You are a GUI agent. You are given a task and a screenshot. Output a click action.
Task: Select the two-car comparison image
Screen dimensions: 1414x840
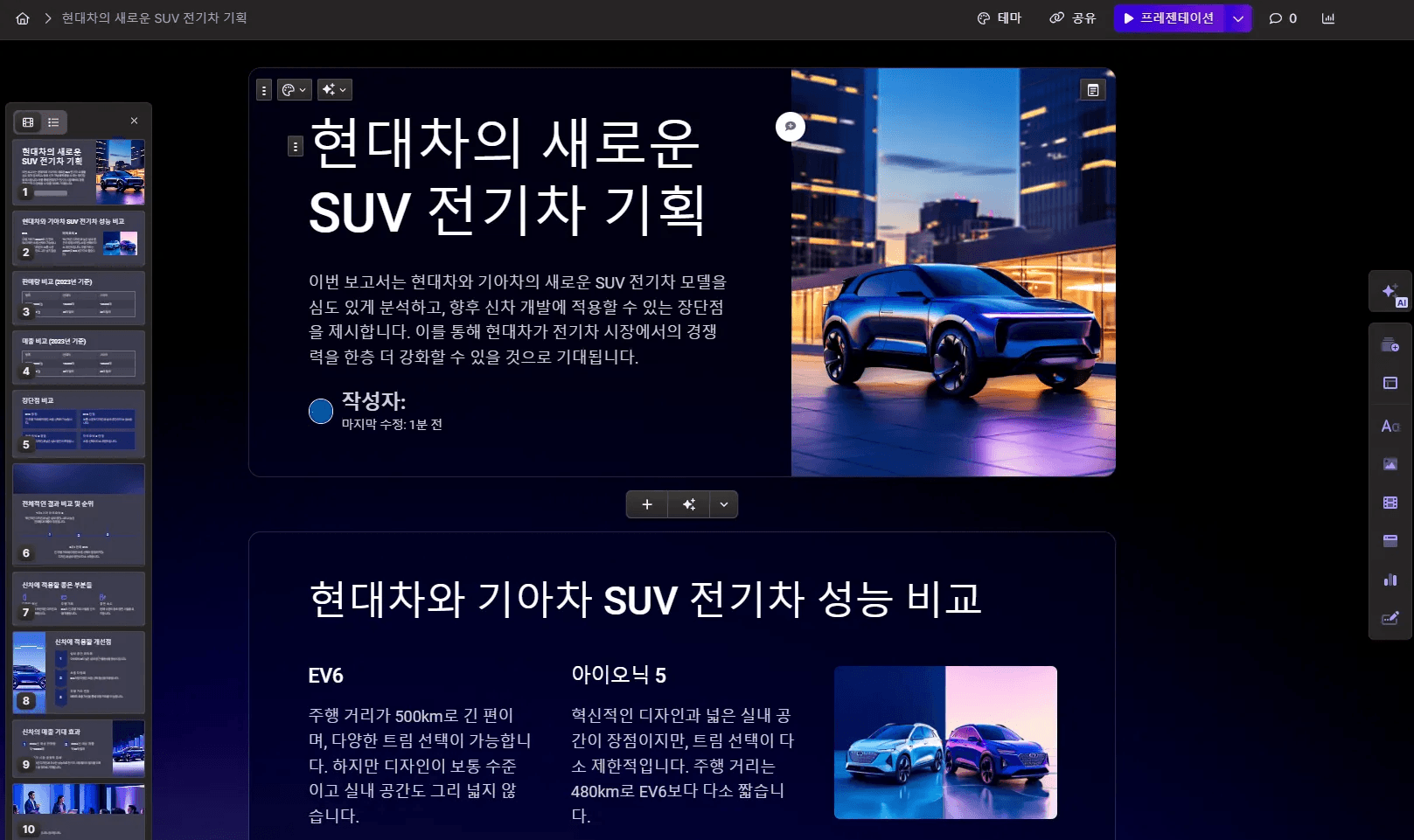click(945, 742)
